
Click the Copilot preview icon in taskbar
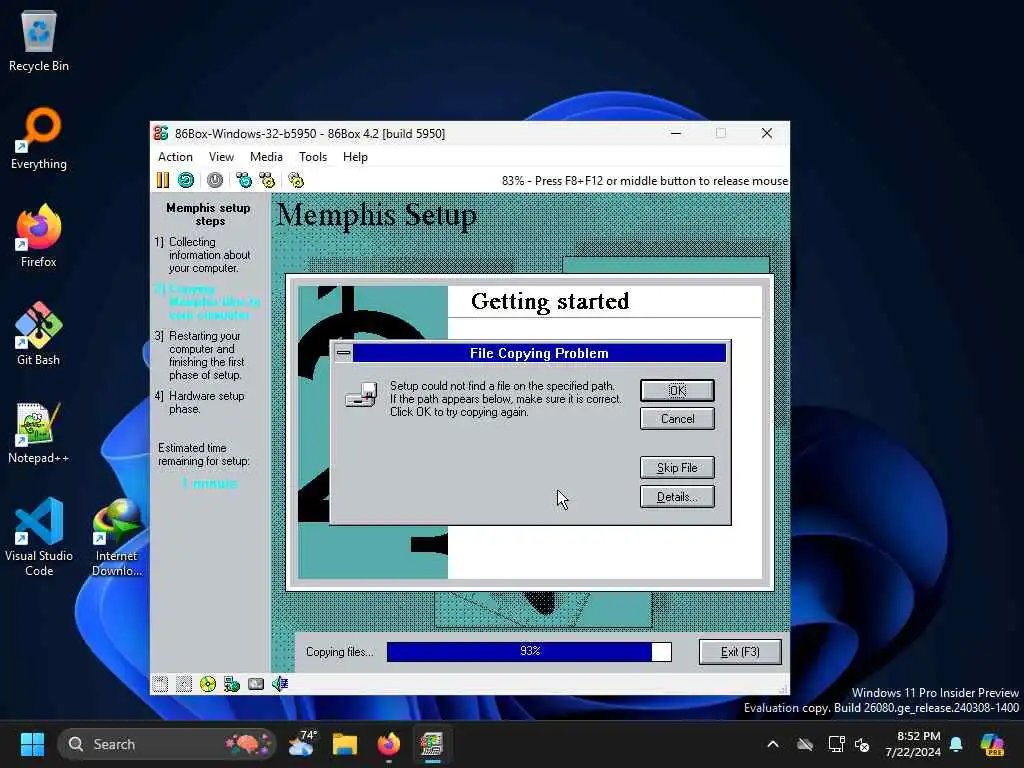coord(993,744)
